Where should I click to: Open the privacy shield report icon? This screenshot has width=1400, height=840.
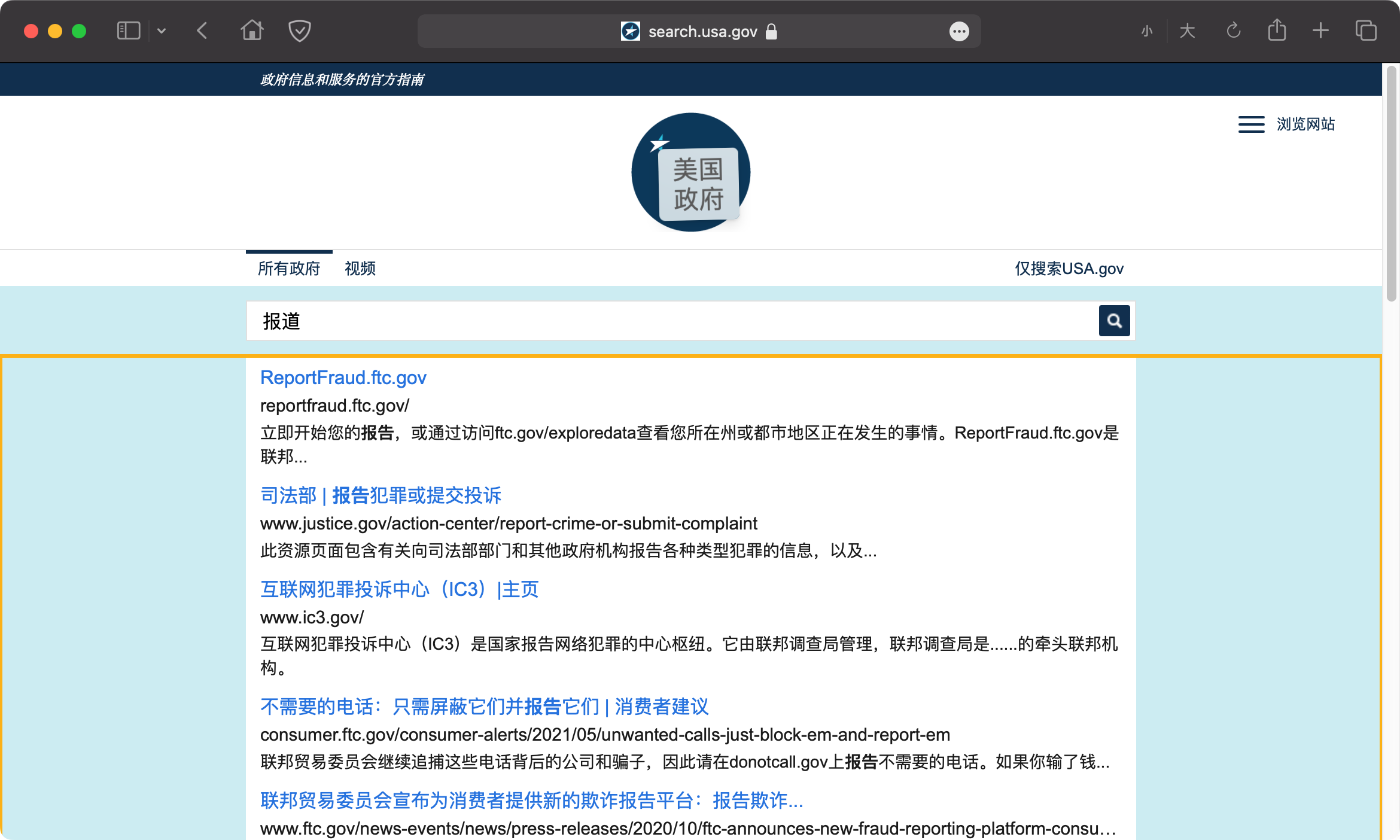pos(299,31)
